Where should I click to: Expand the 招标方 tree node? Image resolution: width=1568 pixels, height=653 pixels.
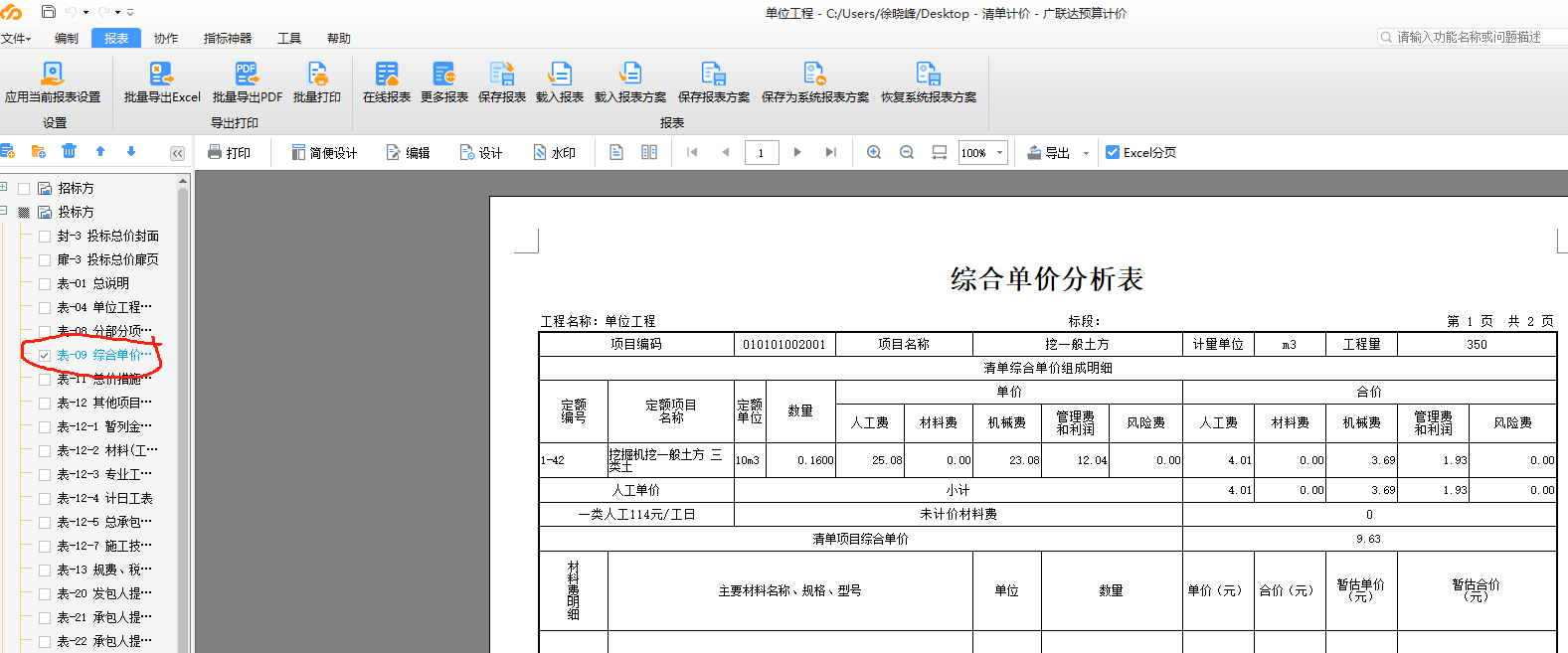[x=4, y=187]
